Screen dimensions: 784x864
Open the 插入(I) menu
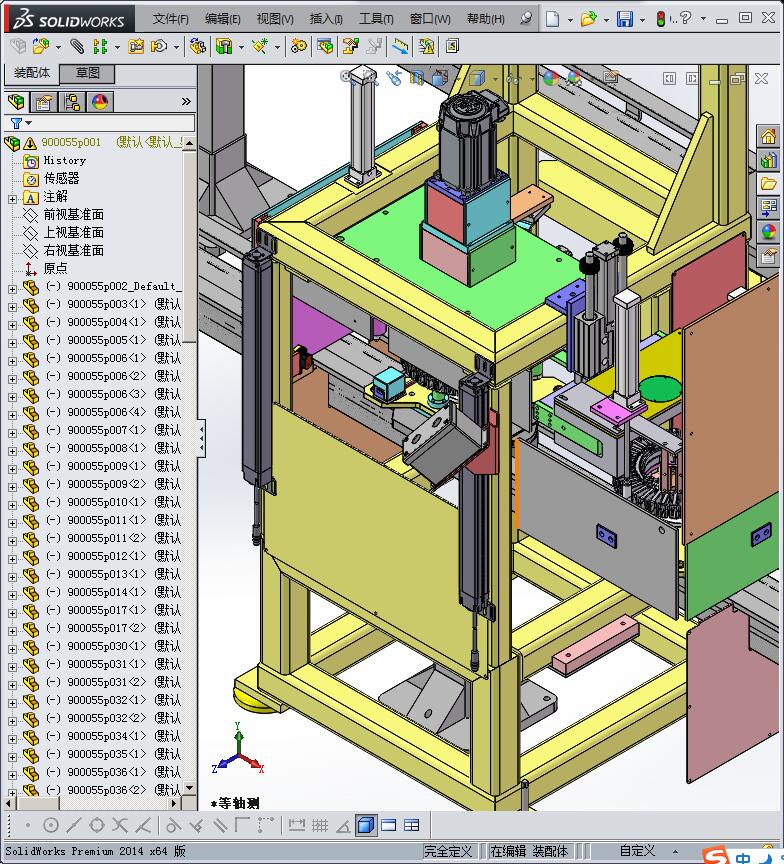tap(326, 19)
